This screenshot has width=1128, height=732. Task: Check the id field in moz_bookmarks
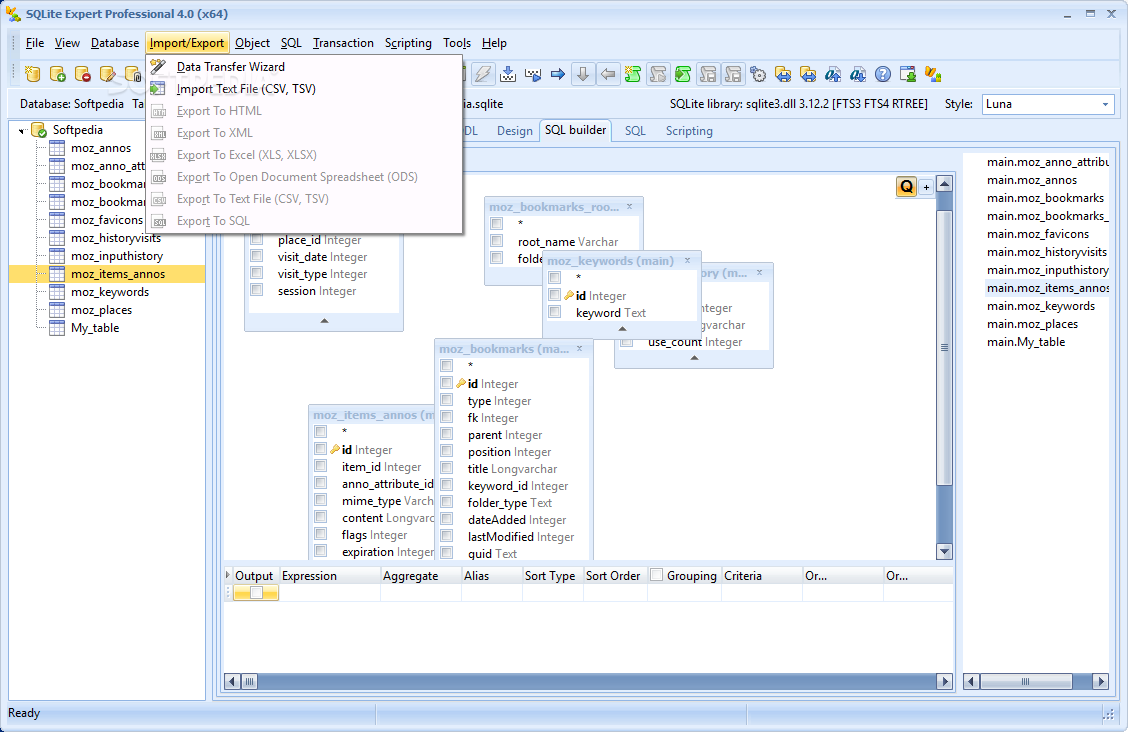pyautogui.click(x=447, y=383)
